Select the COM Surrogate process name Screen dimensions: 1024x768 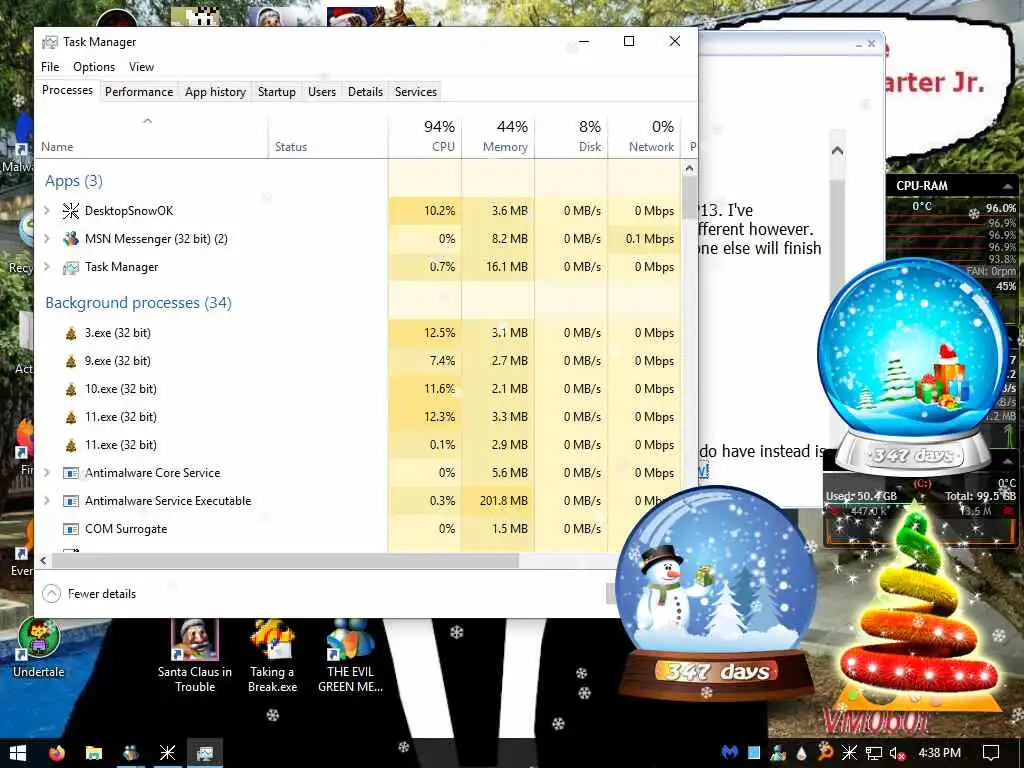126,529
